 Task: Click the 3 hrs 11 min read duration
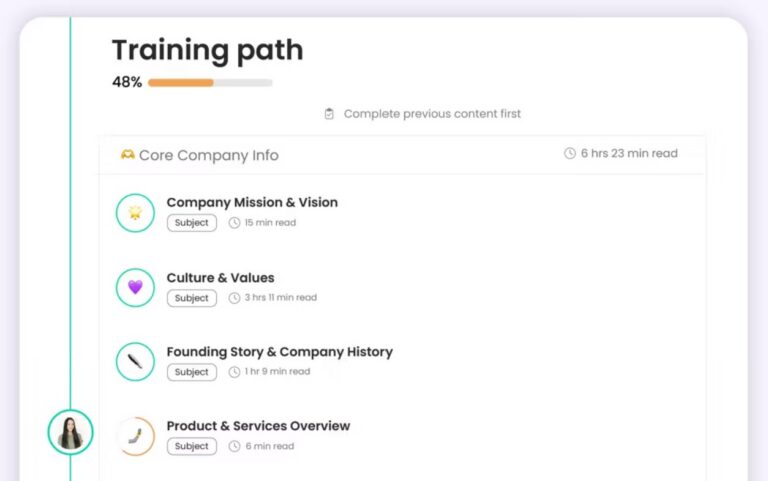281,297
